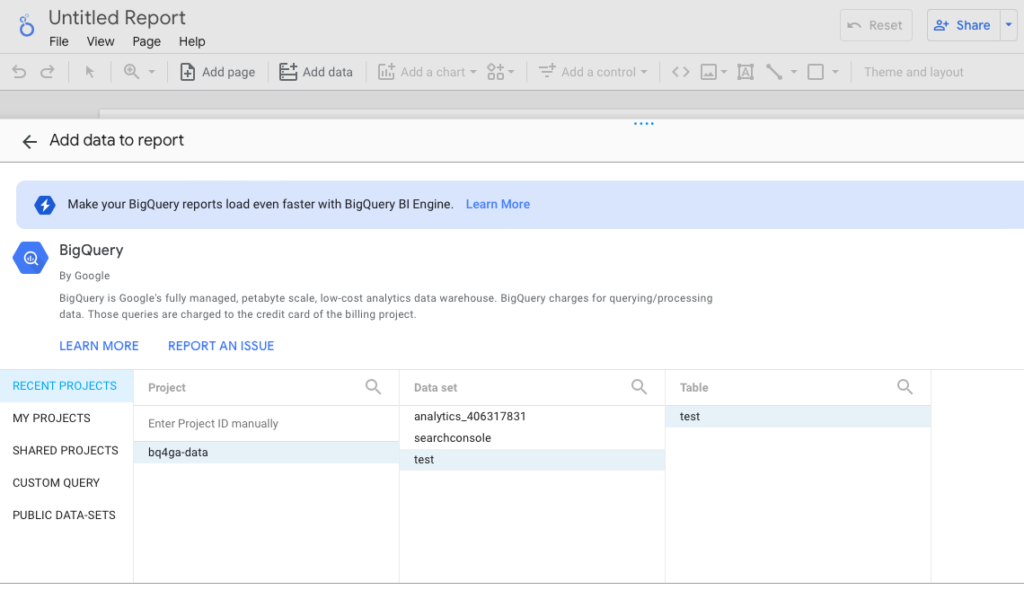Select the rectangle shape tool
The height and width of the screenshot is (608, 1024).
pos(816,72)
